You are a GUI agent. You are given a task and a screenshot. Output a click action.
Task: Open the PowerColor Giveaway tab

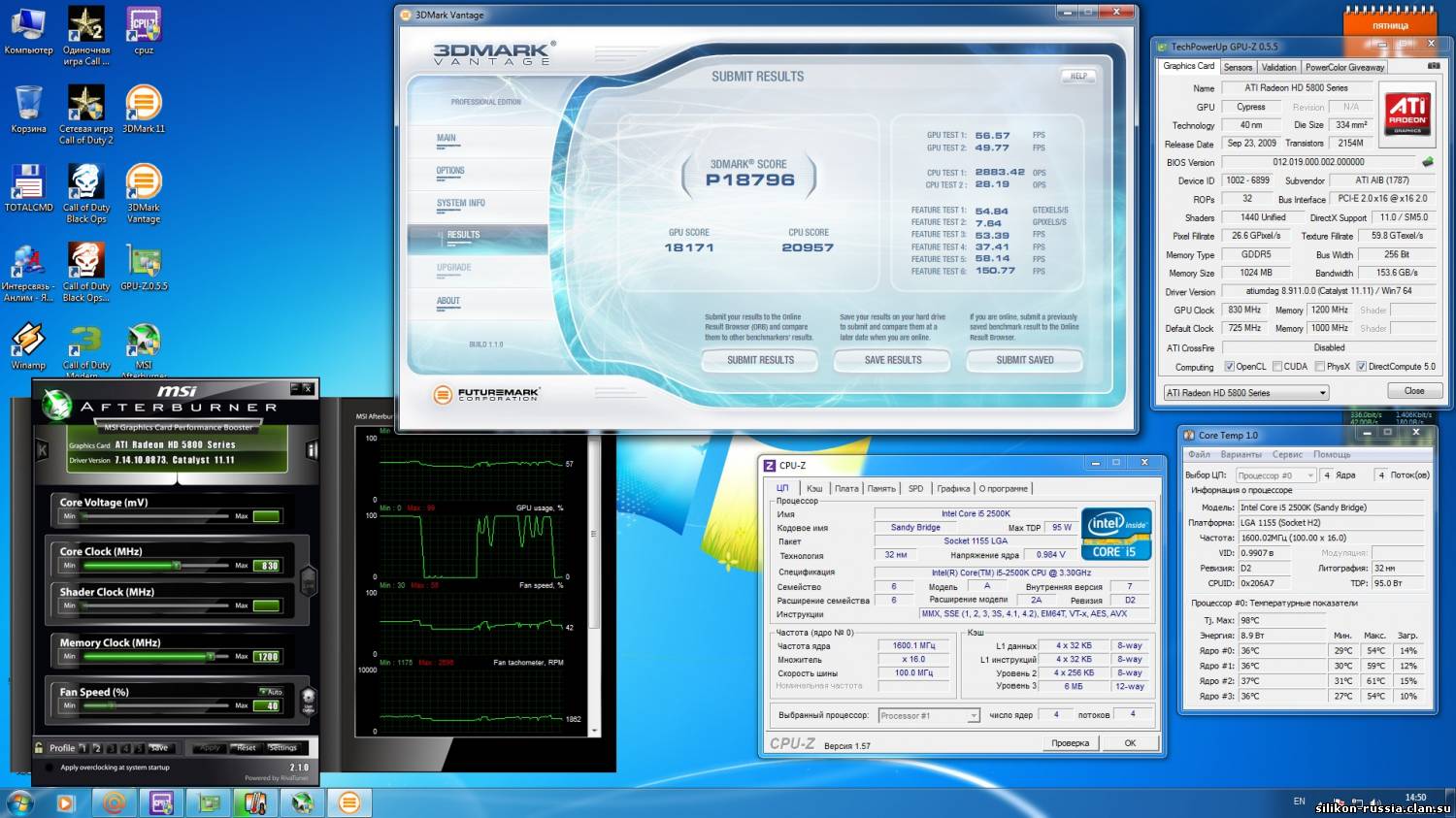pyautogui.click(x=1344, y=67)
